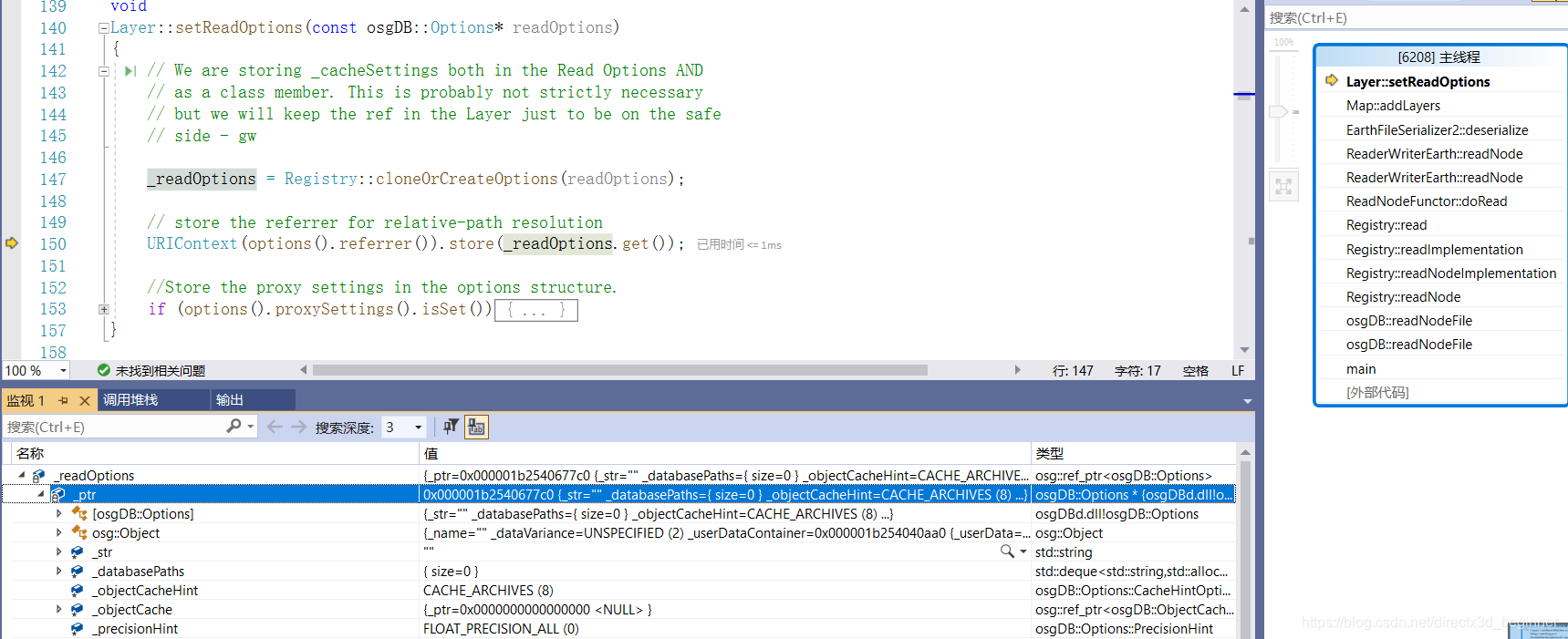The width and height of the screenshot is (1568, 639).
Task: Expand the [osgDB::Options] node
Action: click(59, 513)
